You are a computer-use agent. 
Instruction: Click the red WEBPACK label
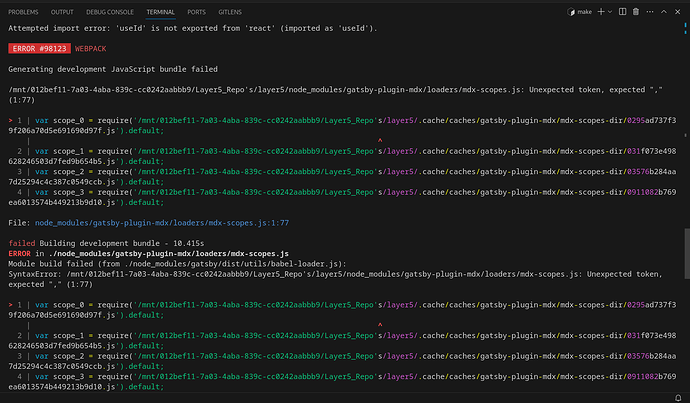coord(90,48)
